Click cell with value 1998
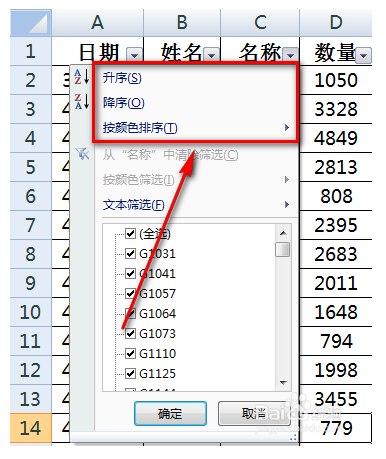386x459 pixels. click(336, 370)
